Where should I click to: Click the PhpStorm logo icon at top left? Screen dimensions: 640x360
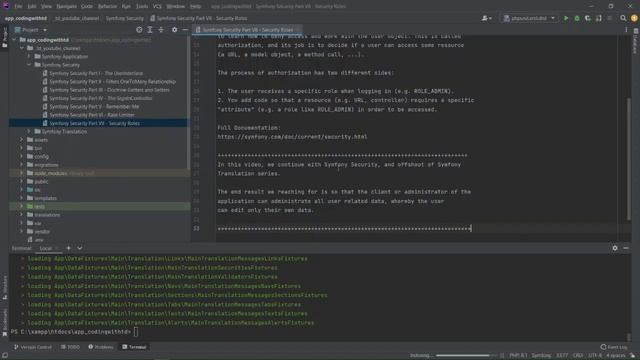point(6,6)
